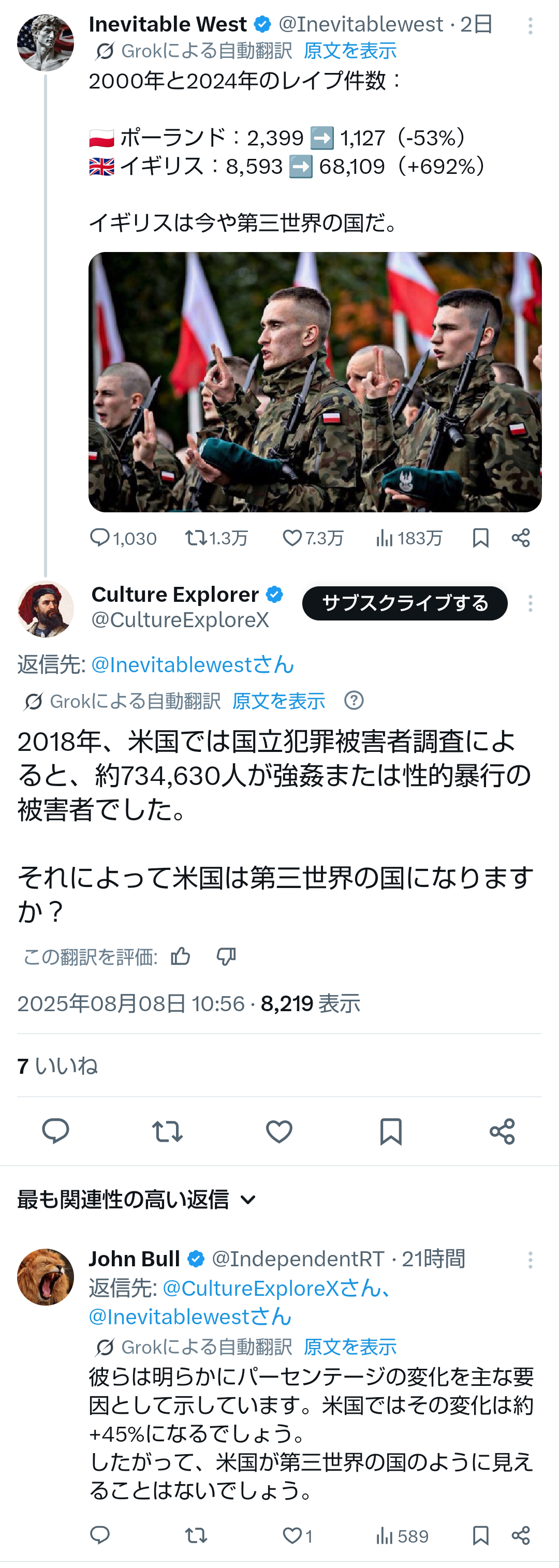Image resolution: width=559 pixels, height=1568 pixels.
Task: Bookmark the Inevitable West post
Action: pos(480,538)
